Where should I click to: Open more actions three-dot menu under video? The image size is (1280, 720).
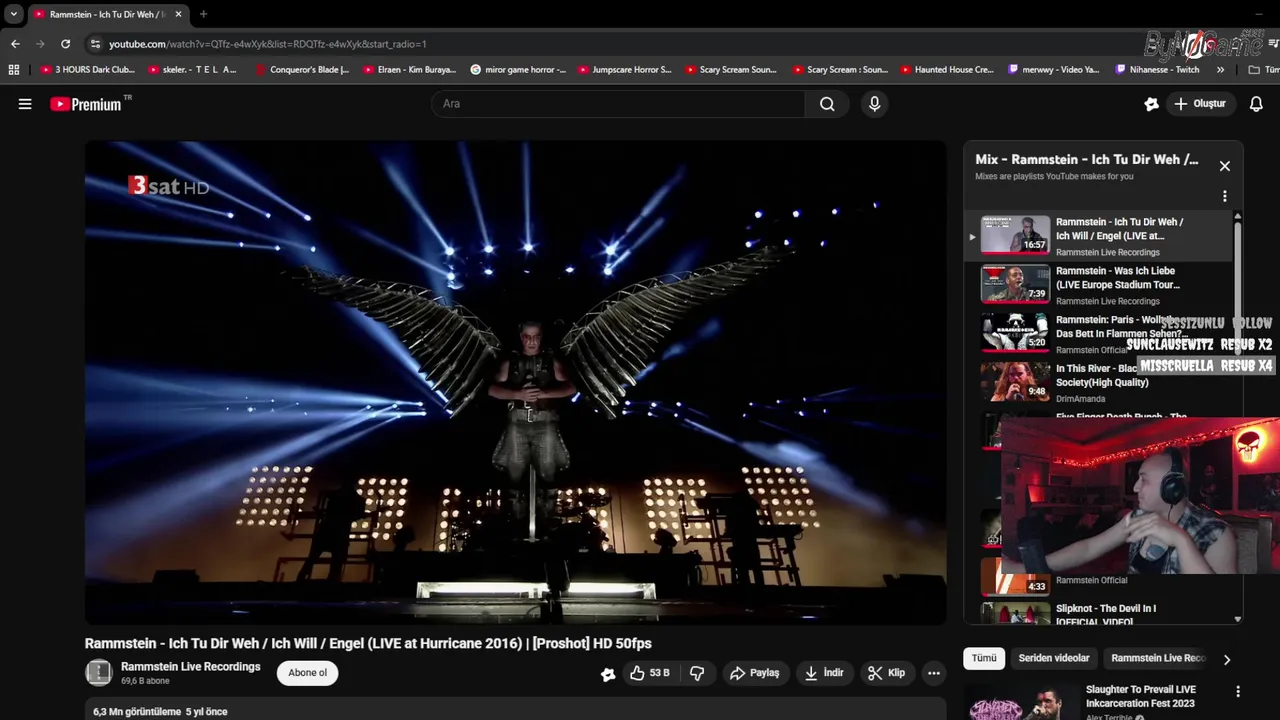point(934,673)
